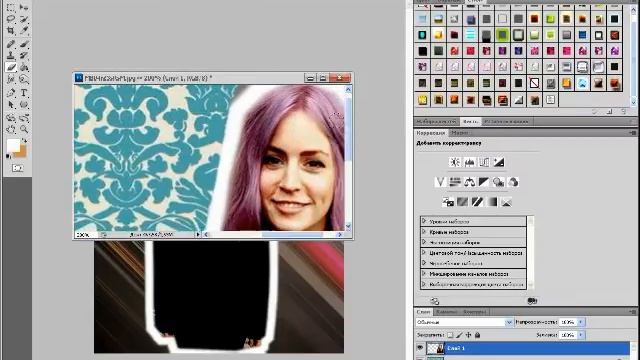The height and width of the screenshot is (360, 640).
Task: Select the Rectangular Marquee tool
Action: click(11, 7)
